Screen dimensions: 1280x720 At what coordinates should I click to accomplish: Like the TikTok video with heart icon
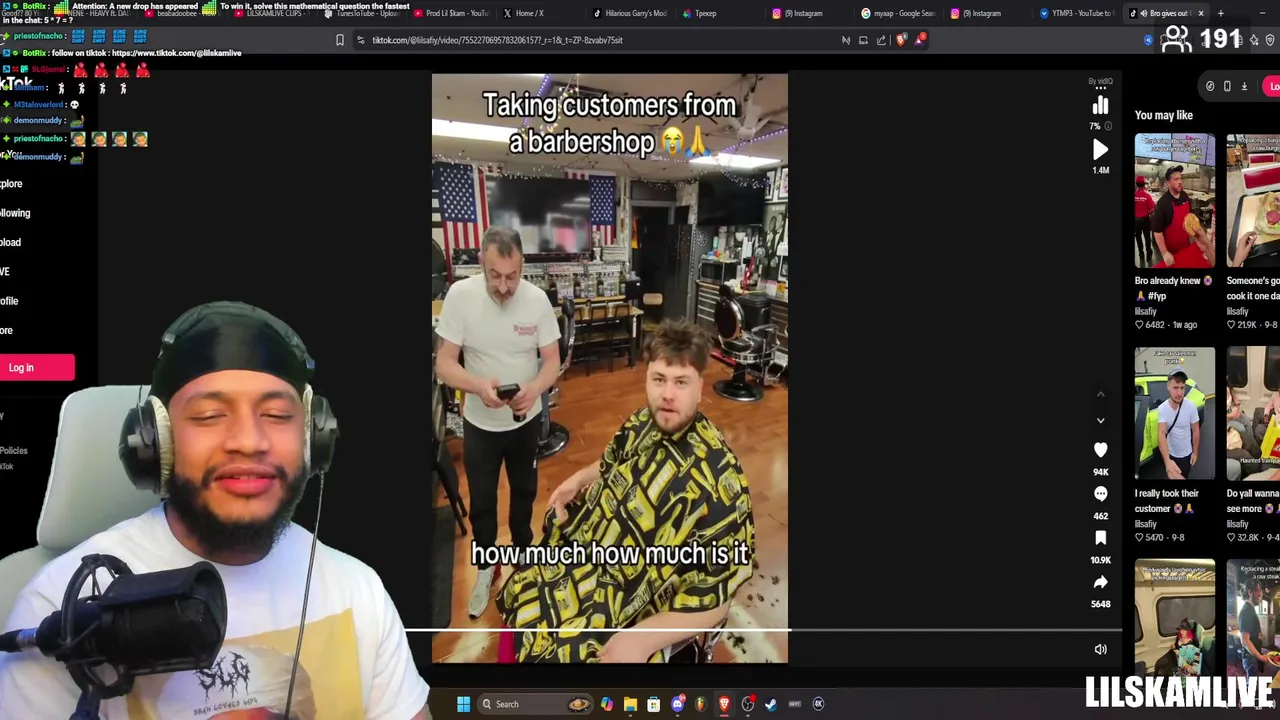(1100, 450)
